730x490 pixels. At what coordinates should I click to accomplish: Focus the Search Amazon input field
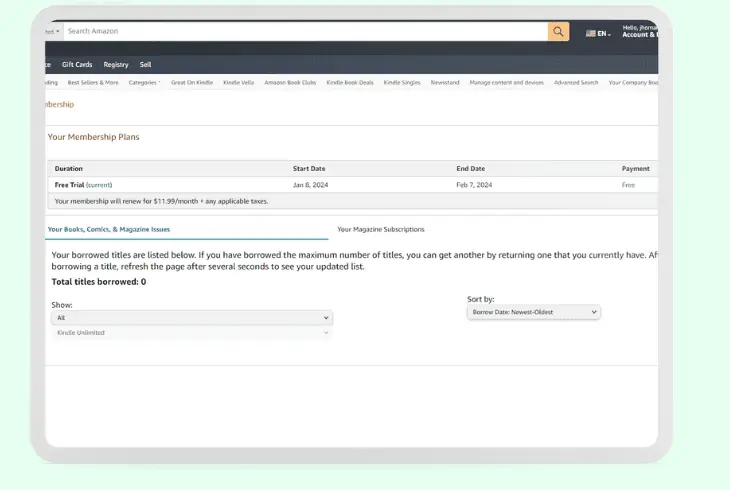[x=305, y=31]
